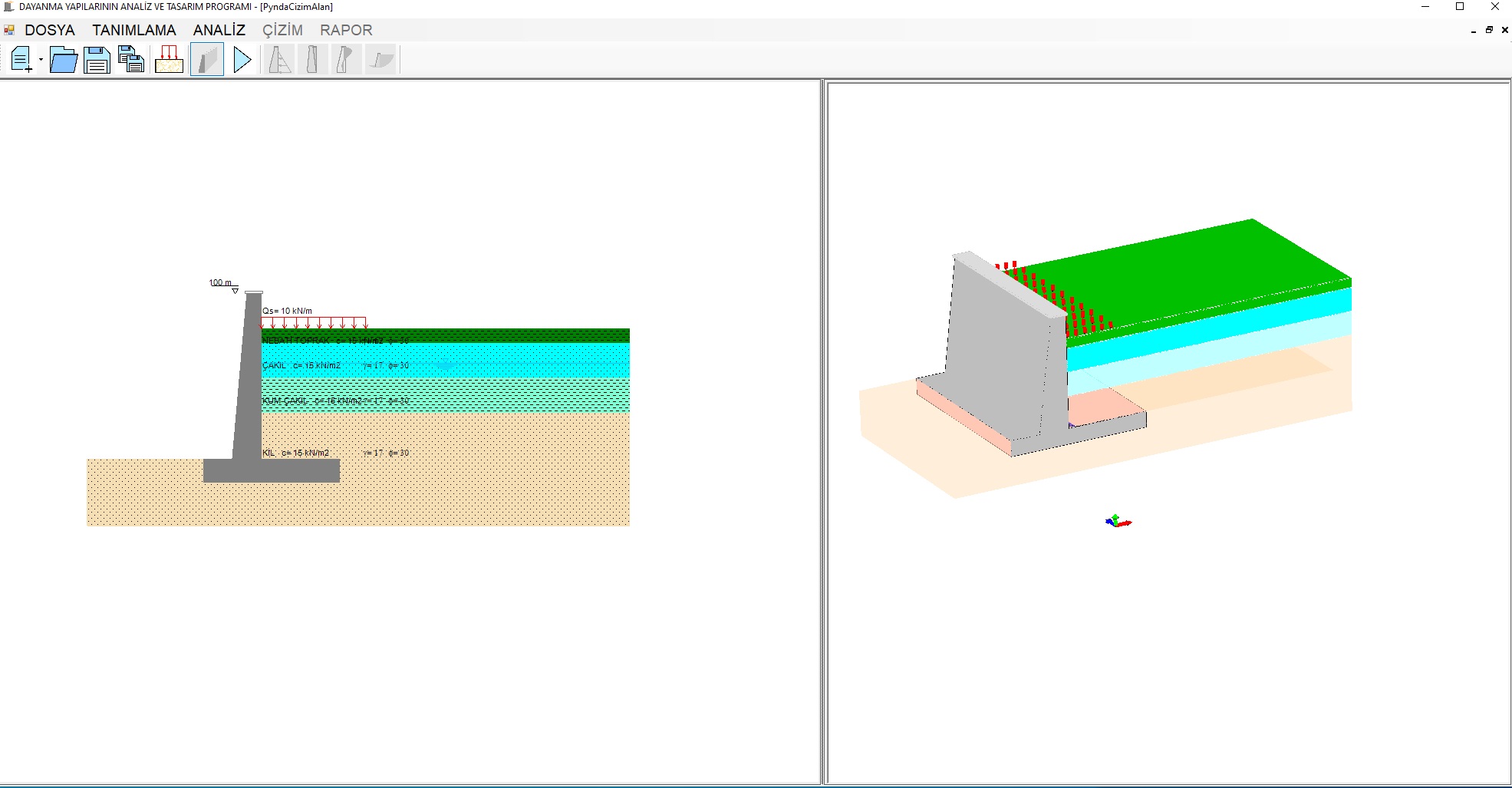Click the new document icon in toolbar

coord(21,60)
